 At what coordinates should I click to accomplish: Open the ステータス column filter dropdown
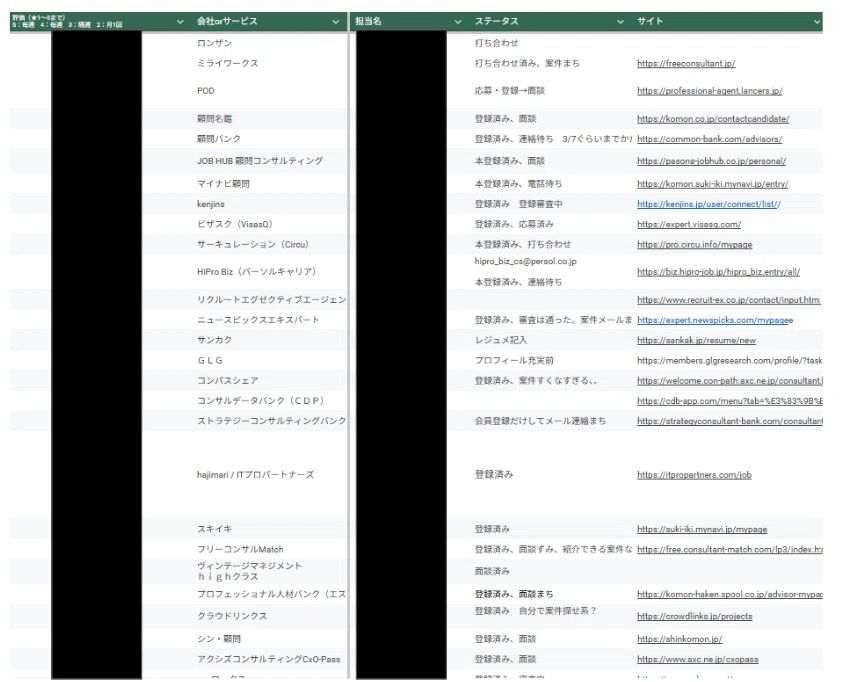620,22
